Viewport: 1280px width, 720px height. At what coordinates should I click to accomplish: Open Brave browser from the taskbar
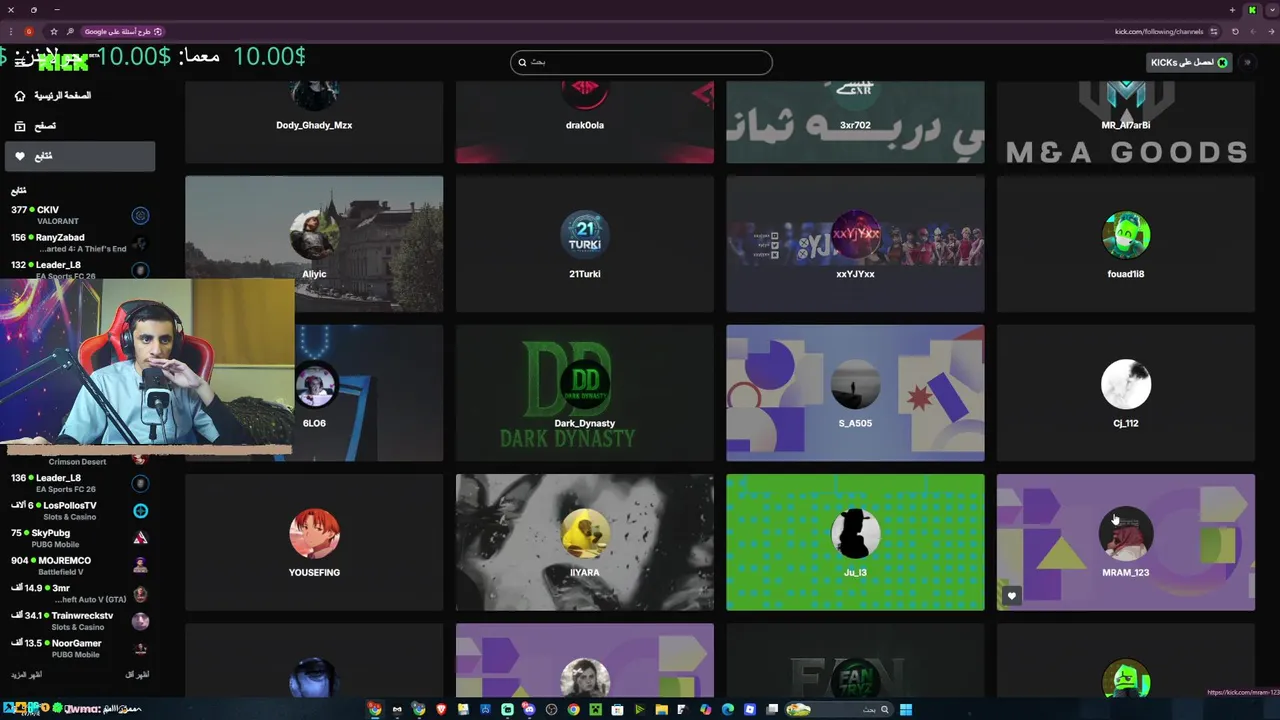[x=441, y=710]
